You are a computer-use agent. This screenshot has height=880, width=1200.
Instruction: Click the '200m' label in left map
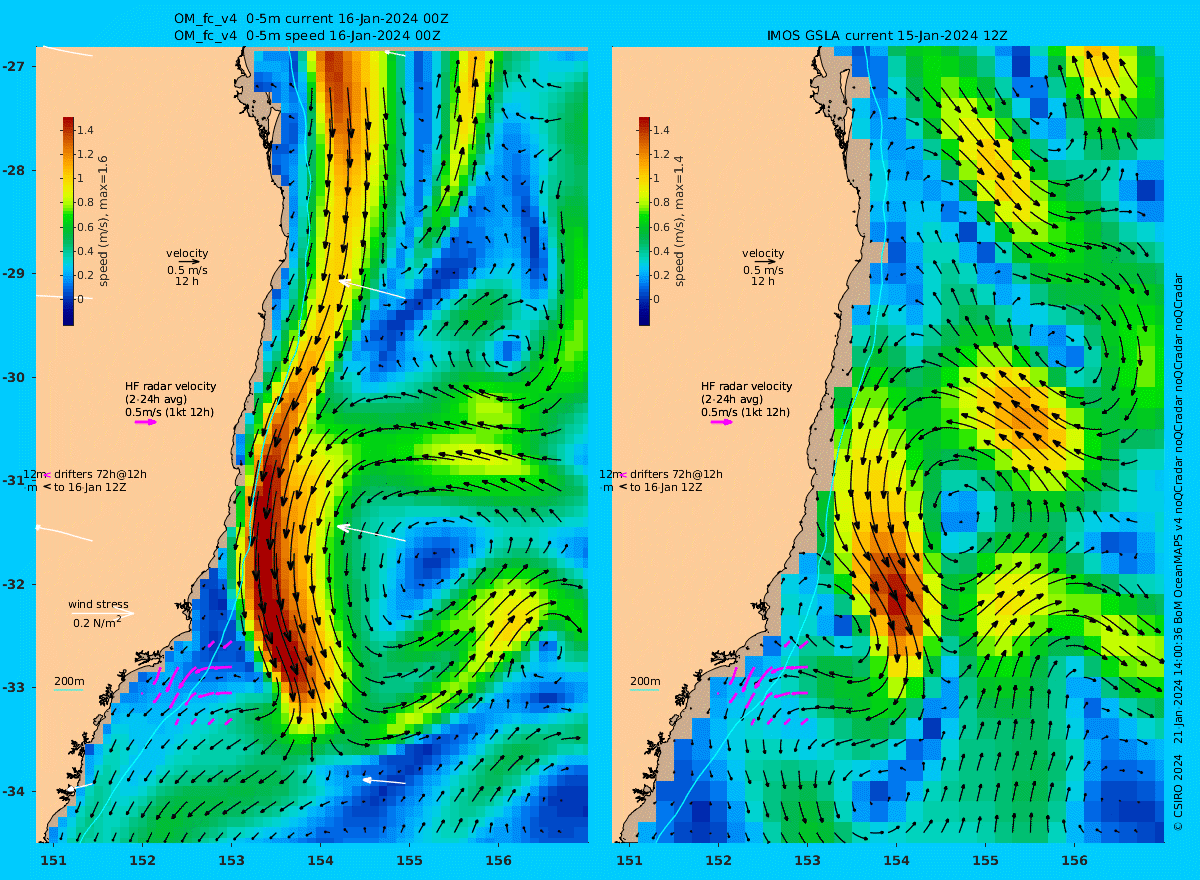tap(69, 681)
